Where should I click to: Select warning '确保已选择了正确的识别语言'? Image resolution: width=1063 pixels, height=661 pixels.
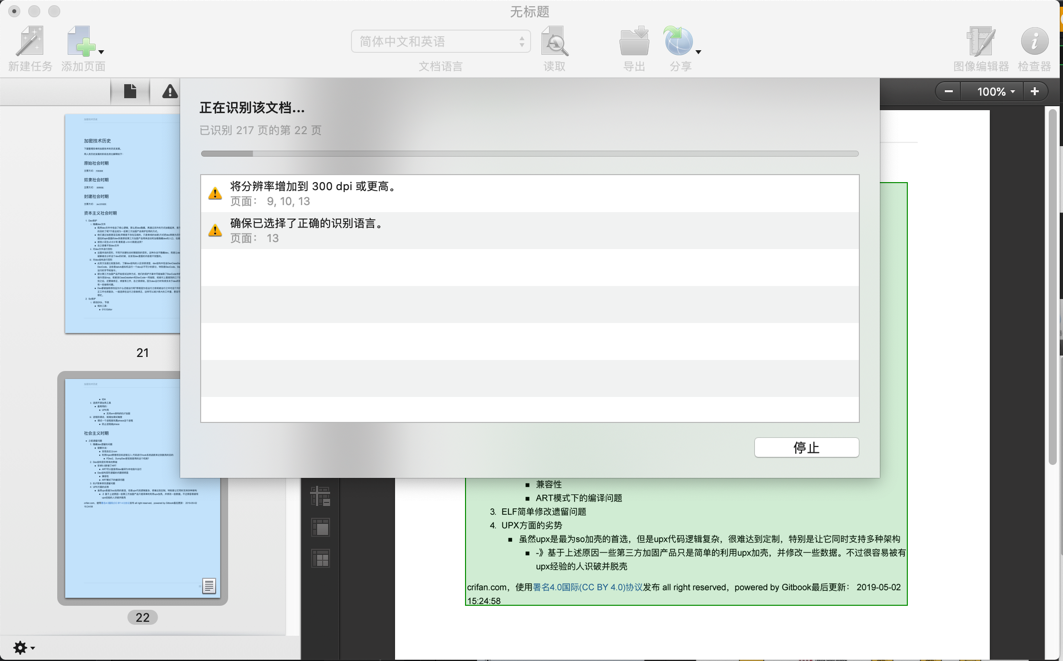click(x=529, y=231)
